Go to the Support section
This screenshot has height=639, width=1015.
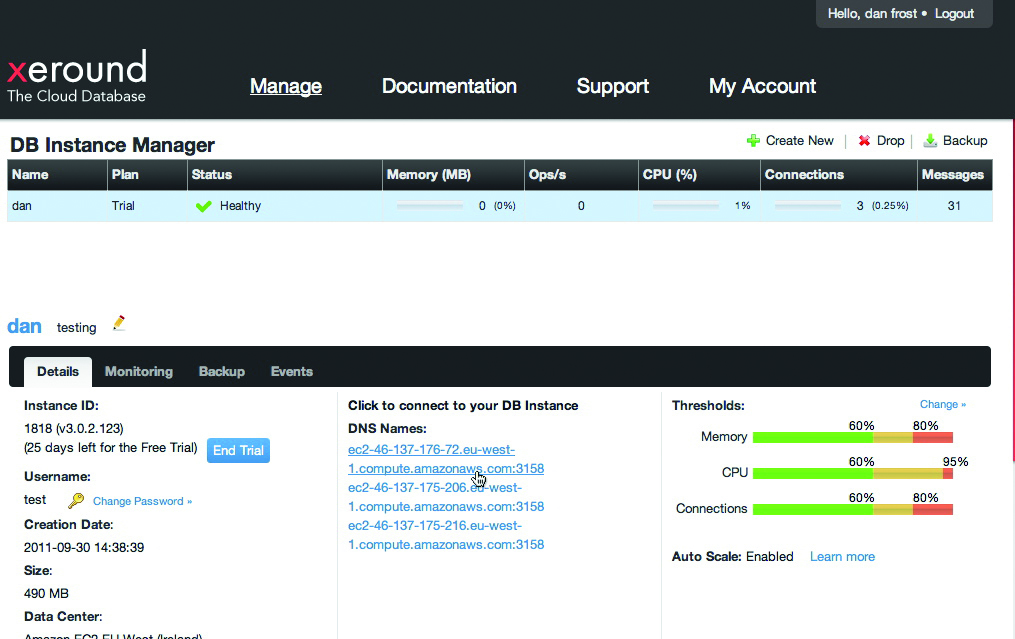(612, 86)
